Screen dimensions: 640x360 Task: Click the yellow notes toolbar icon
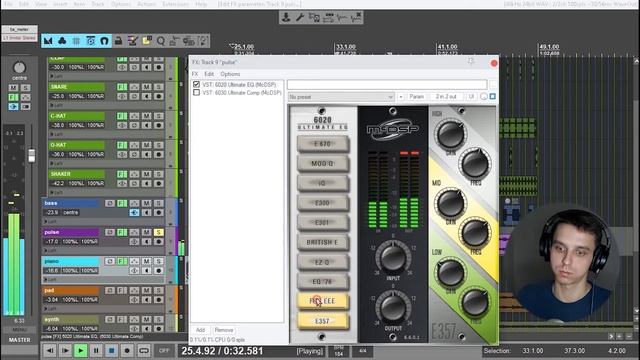(x=147, y=41)
